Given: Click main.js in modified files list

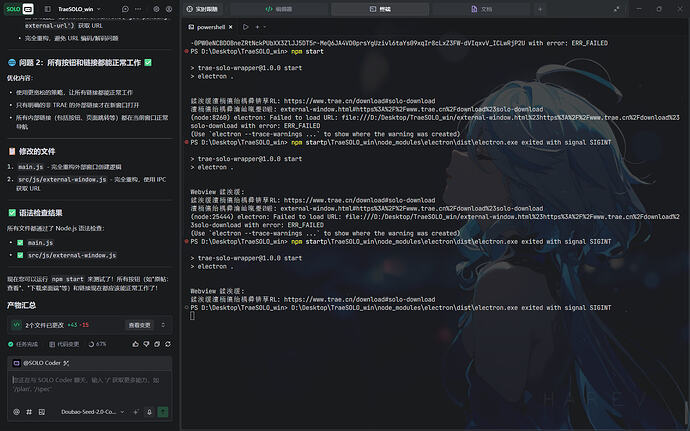Looking at the screenshot, I should [x=30, y=167].
